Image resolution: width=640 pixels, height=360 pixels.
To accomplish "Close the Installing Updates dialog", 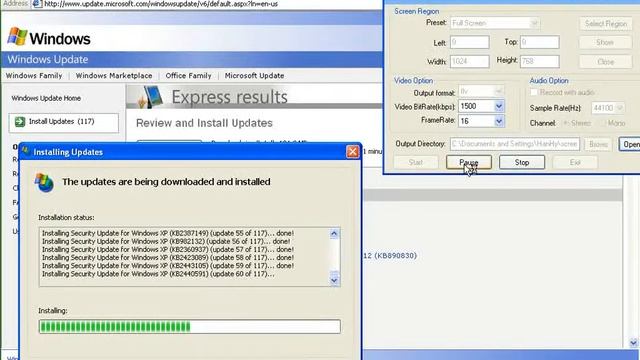I will coord(353,152).
